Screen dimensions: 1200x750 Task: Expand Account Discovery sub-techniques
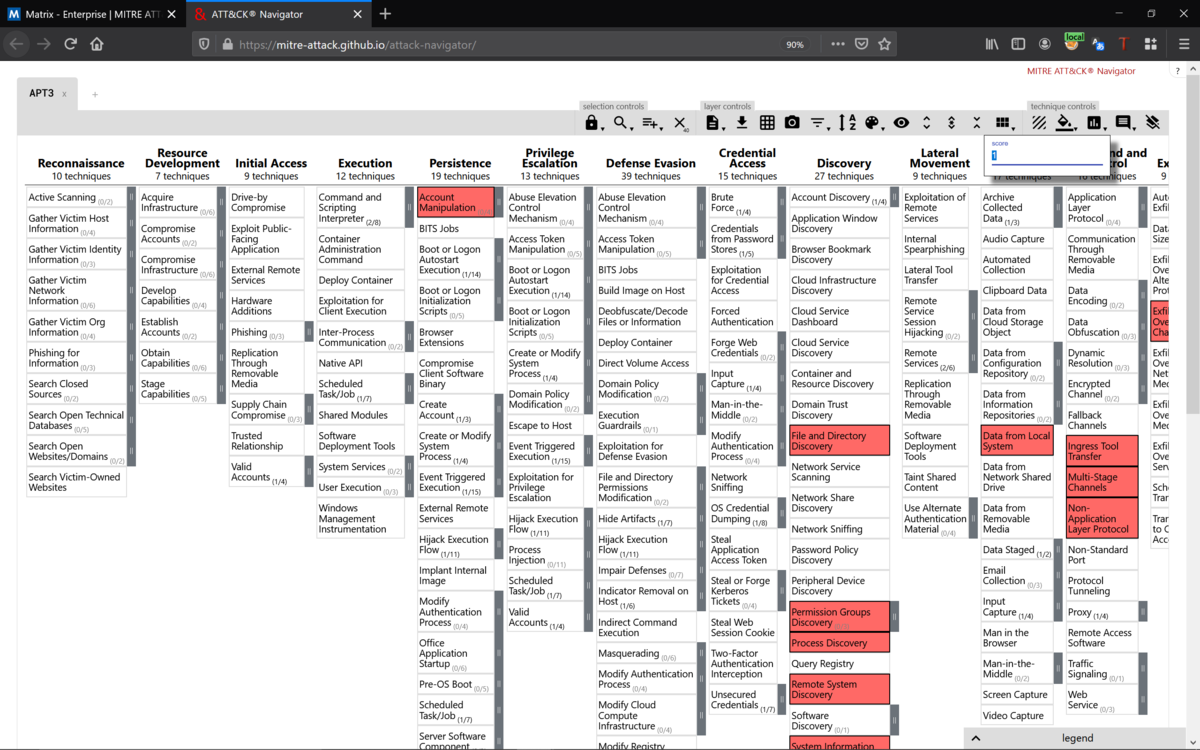(893, 198)
